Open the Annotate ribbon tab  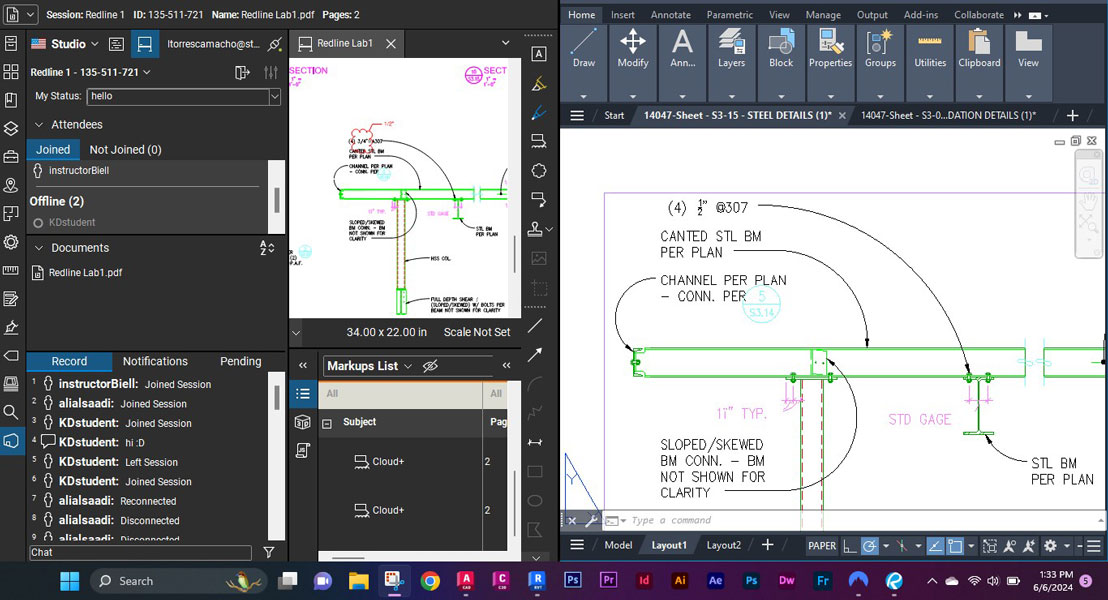[670, 15]
